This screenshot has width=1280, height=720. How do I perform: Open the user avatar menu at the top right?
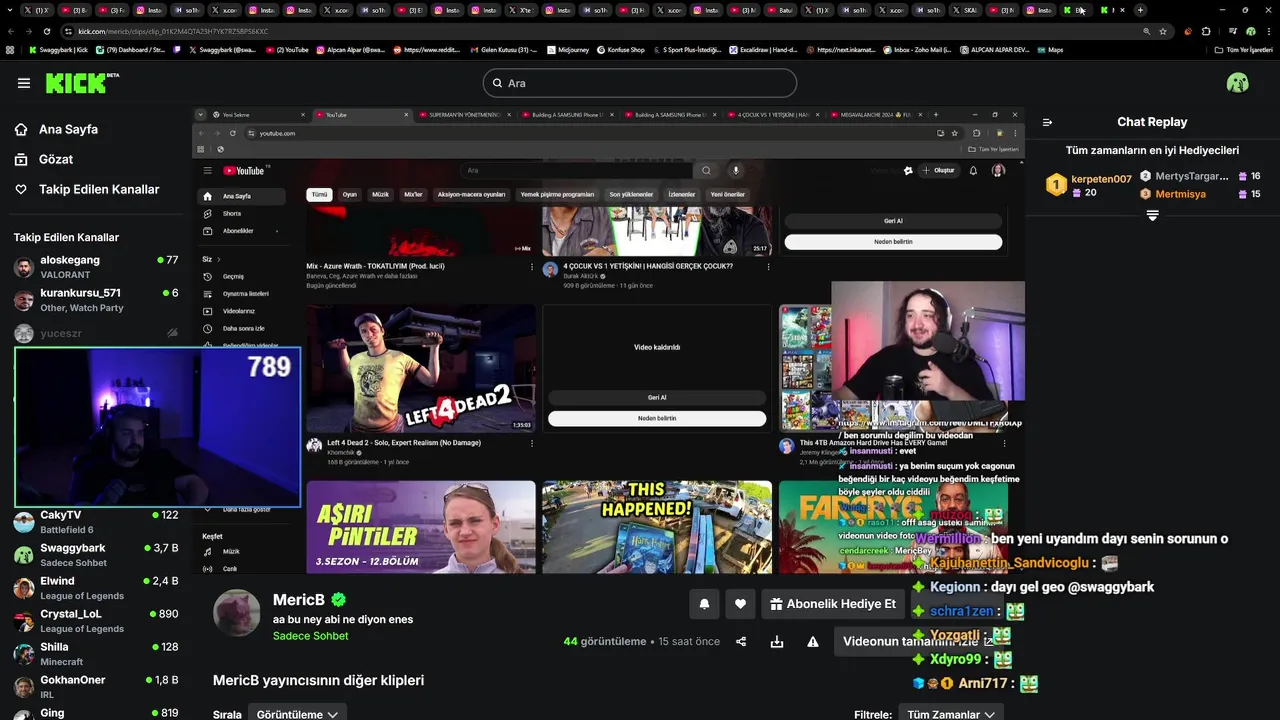[x=1238, y=83]
